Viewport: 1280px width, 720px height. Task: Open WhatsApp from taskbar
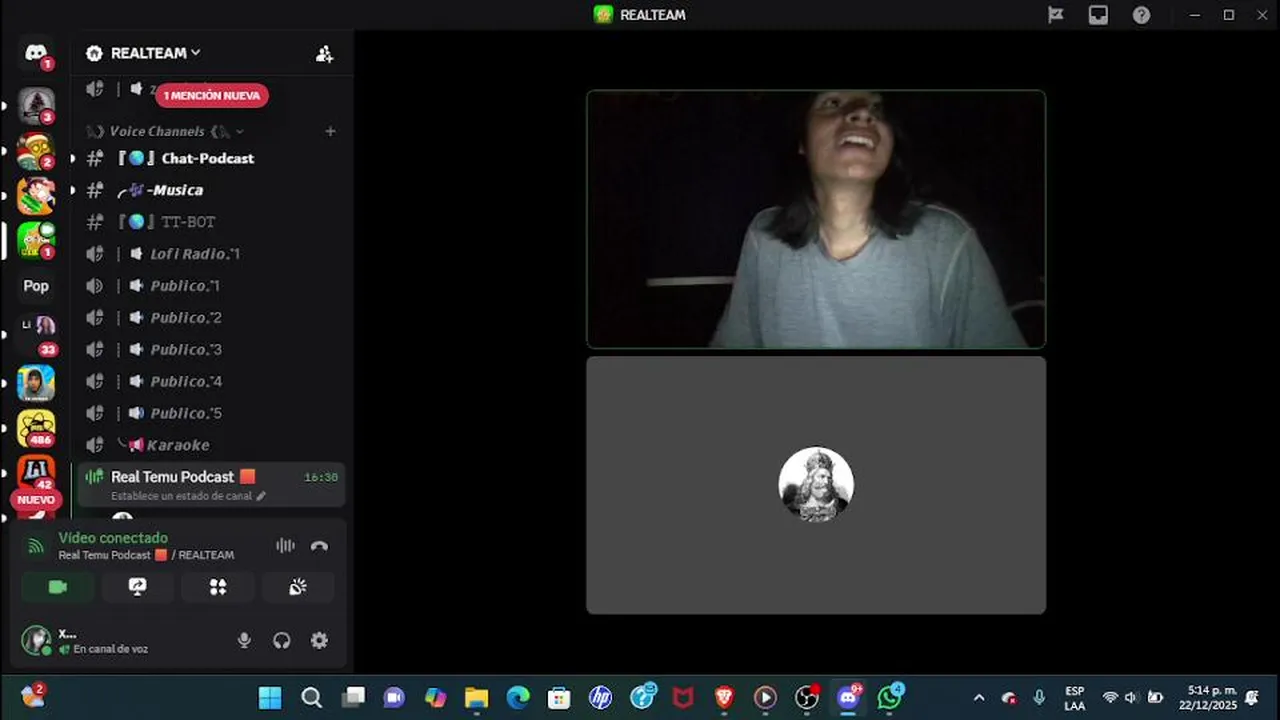[889, 697]
